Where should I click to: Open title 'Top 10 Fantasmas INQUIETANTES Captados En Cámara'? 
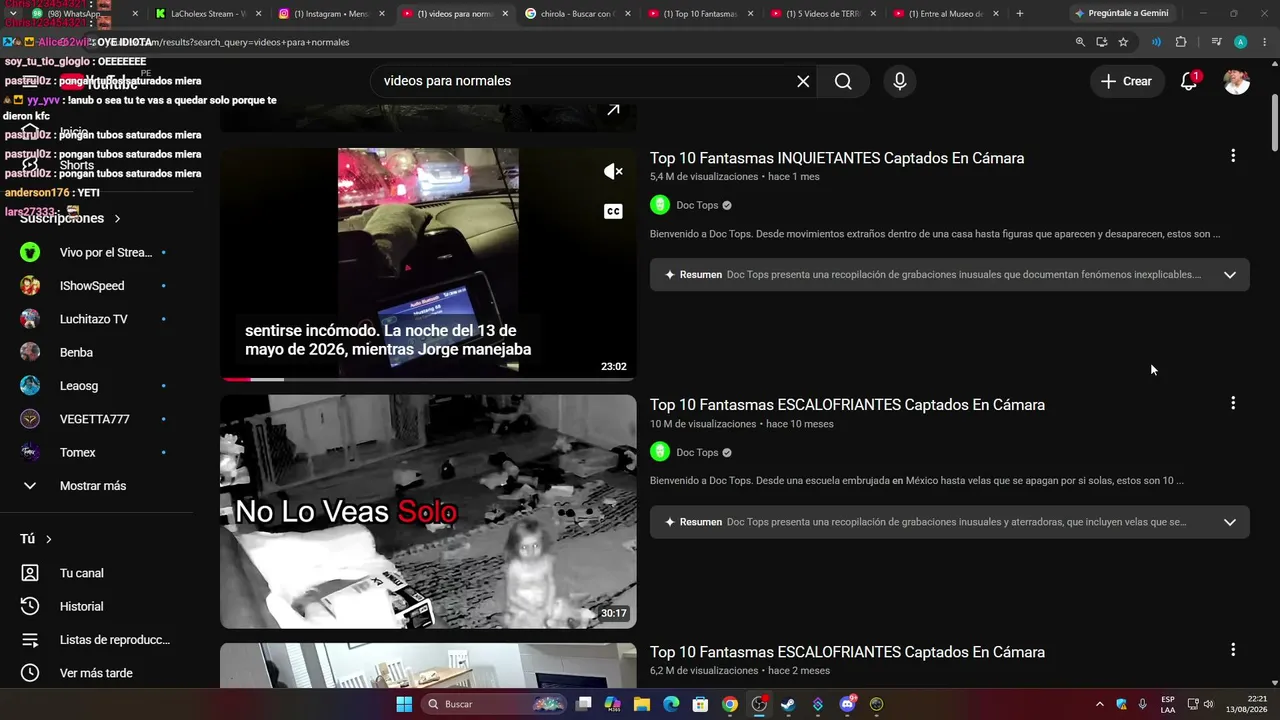click(x=837, y=158)
